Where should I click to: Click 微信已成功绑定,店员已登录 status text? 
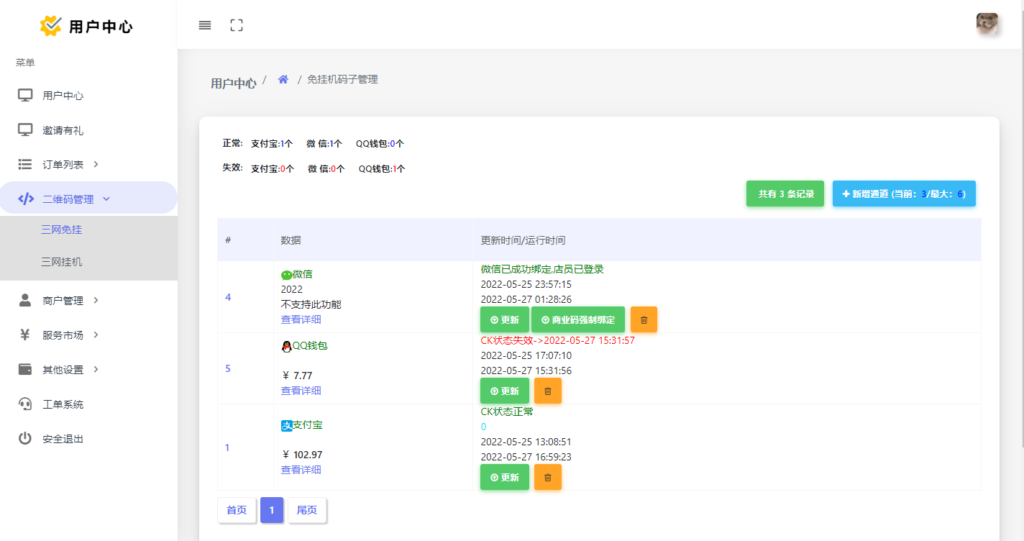click(542, 269)
